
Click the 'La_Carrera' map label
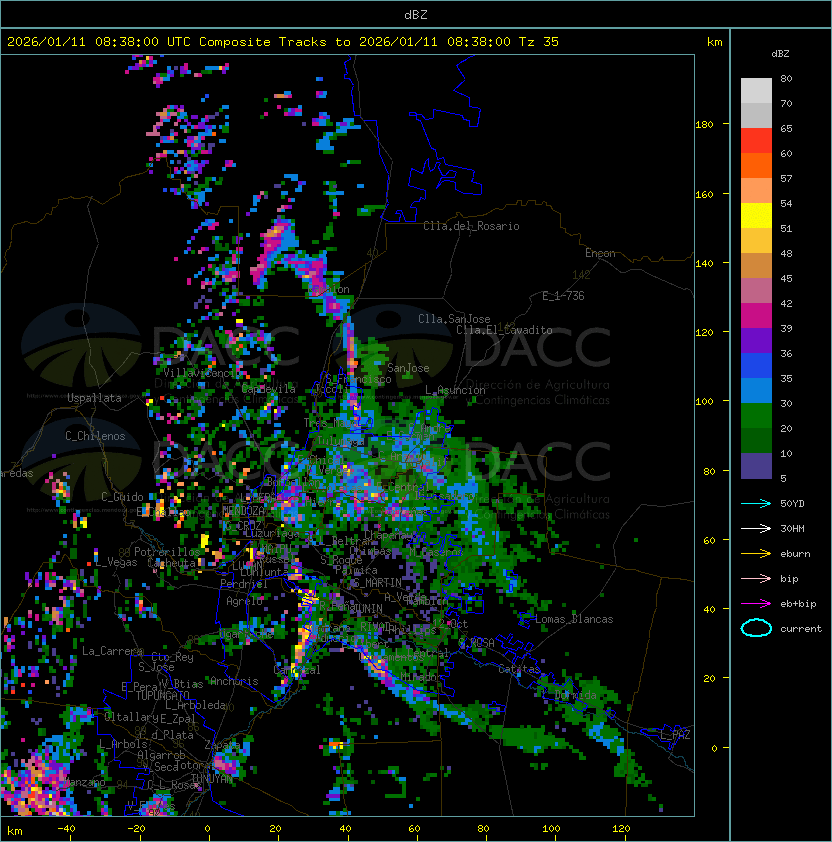pos(113,651)
